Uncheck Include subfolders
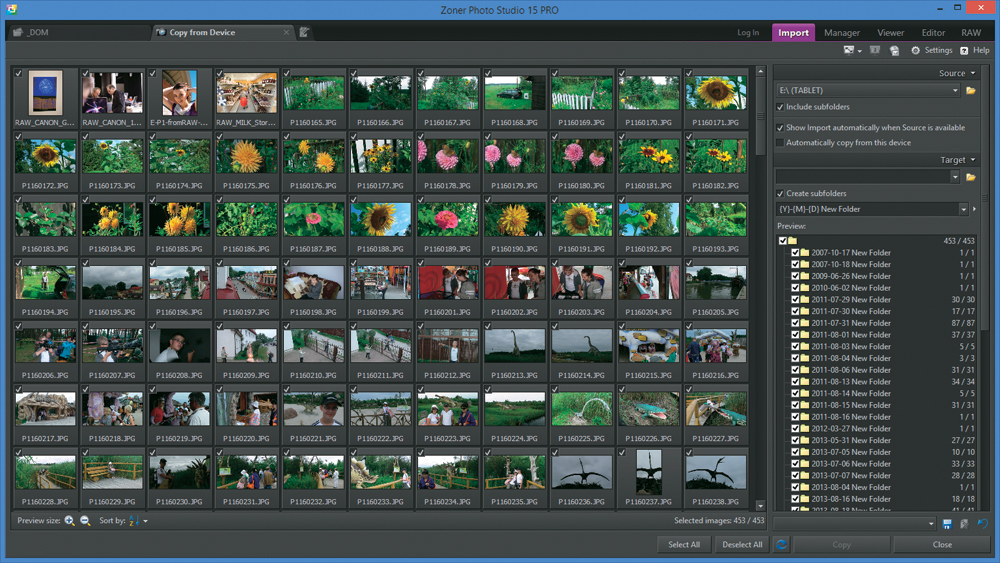This screenshot has width=1000, height=563. click(x=781, y=107)
